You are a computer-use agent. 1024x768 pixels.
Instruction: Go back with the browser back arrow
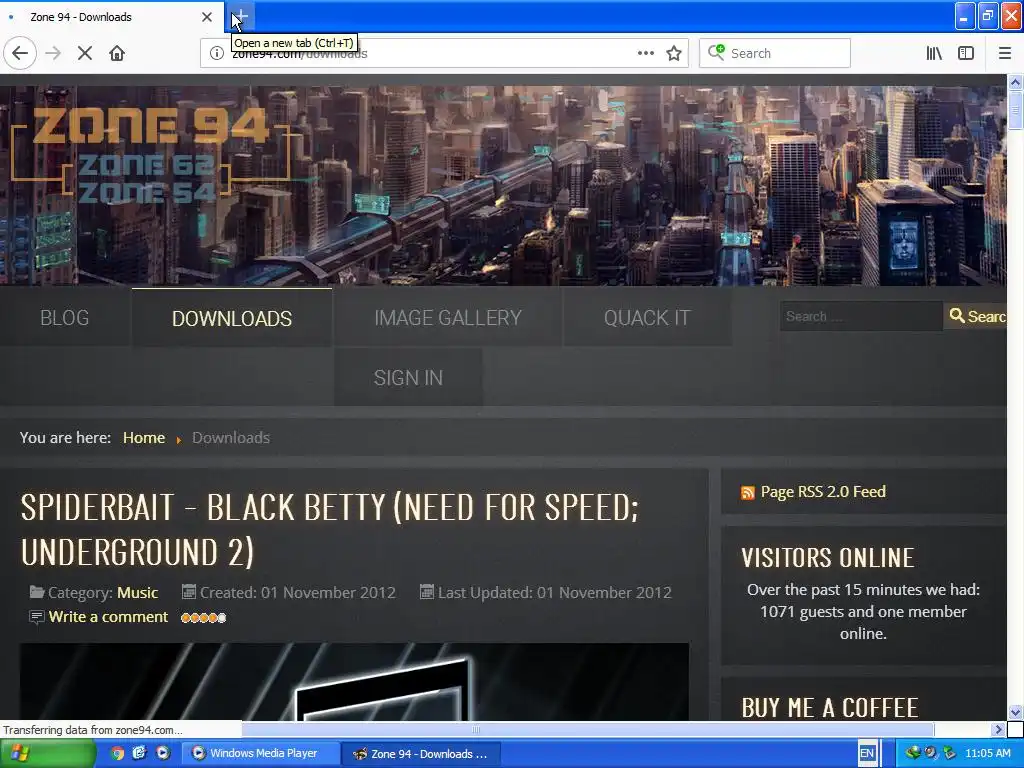[x=20, y=53]
